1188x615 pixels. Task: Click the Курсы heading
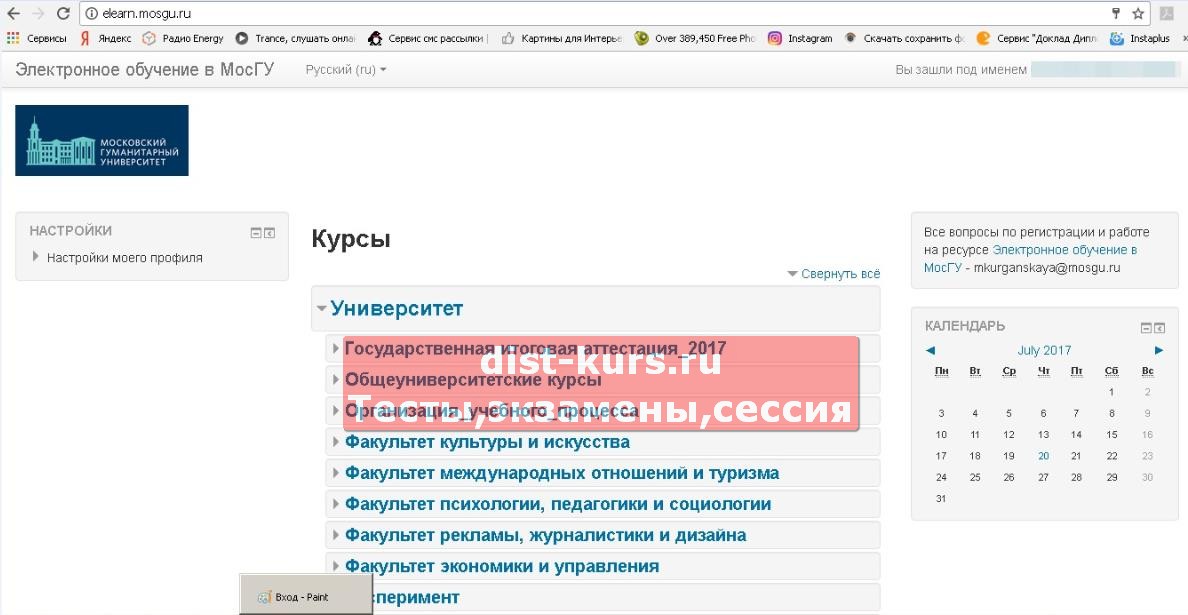[351, 239]
